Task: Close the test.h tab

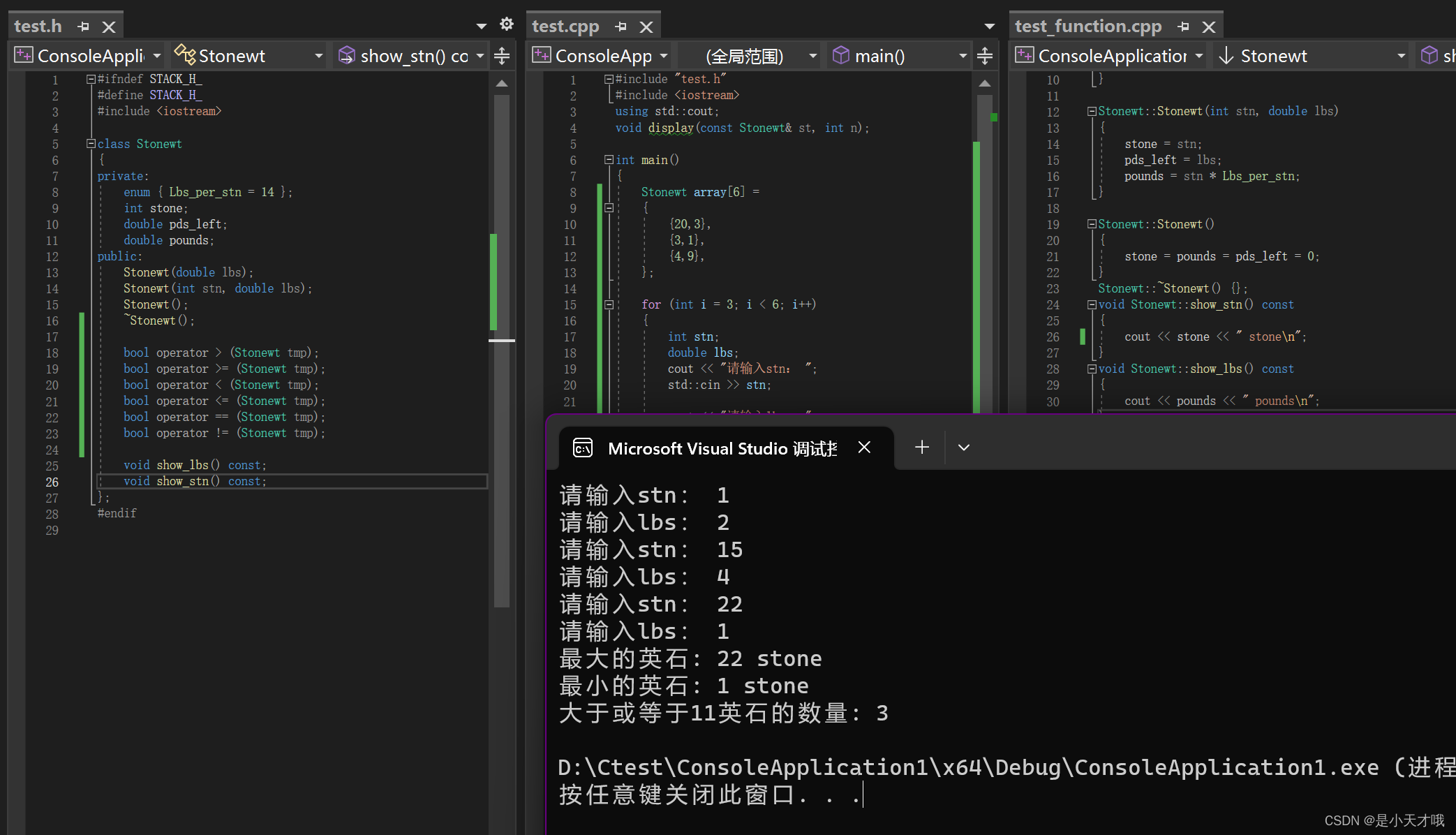Action: point(109,27)
